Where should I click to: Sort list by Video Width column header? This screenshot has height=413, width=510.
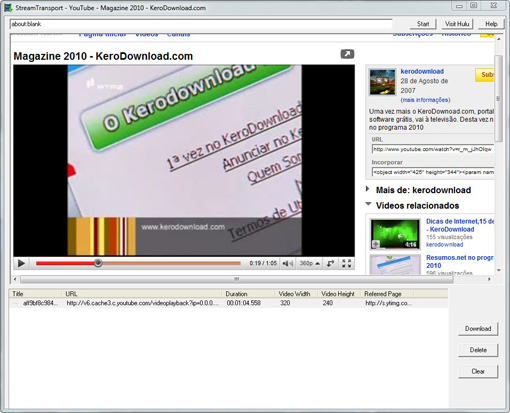tap(296, 294)
